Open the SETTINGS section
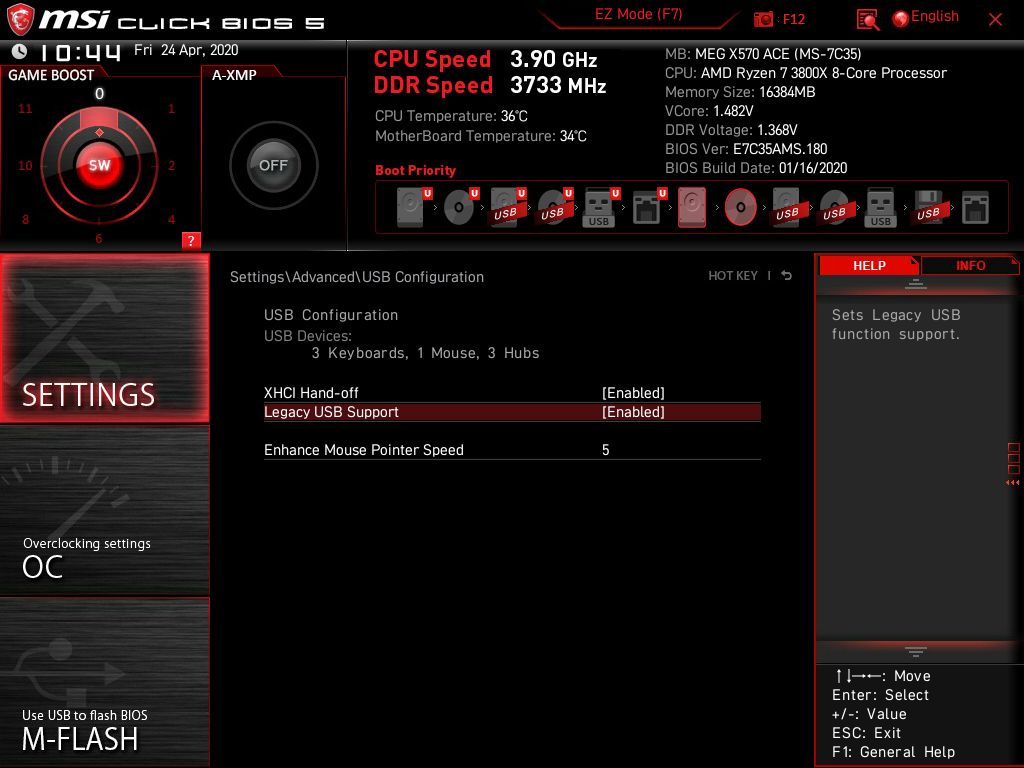 pyautogui.click(x=104, y=338)
